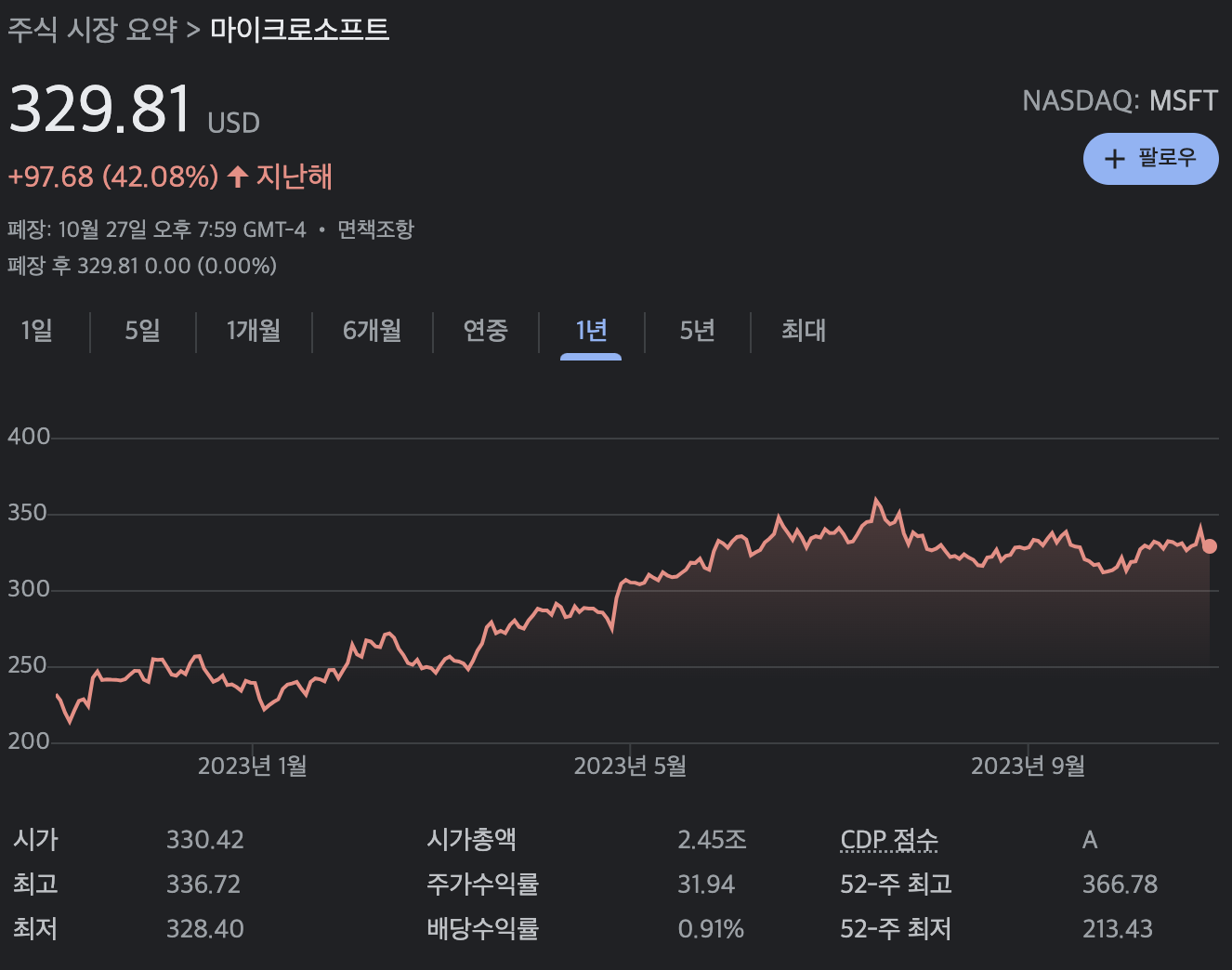Click the 200 y-axis label
Image resolution: width=1232 pixels, height=970 pixels.
pos(29,741)
